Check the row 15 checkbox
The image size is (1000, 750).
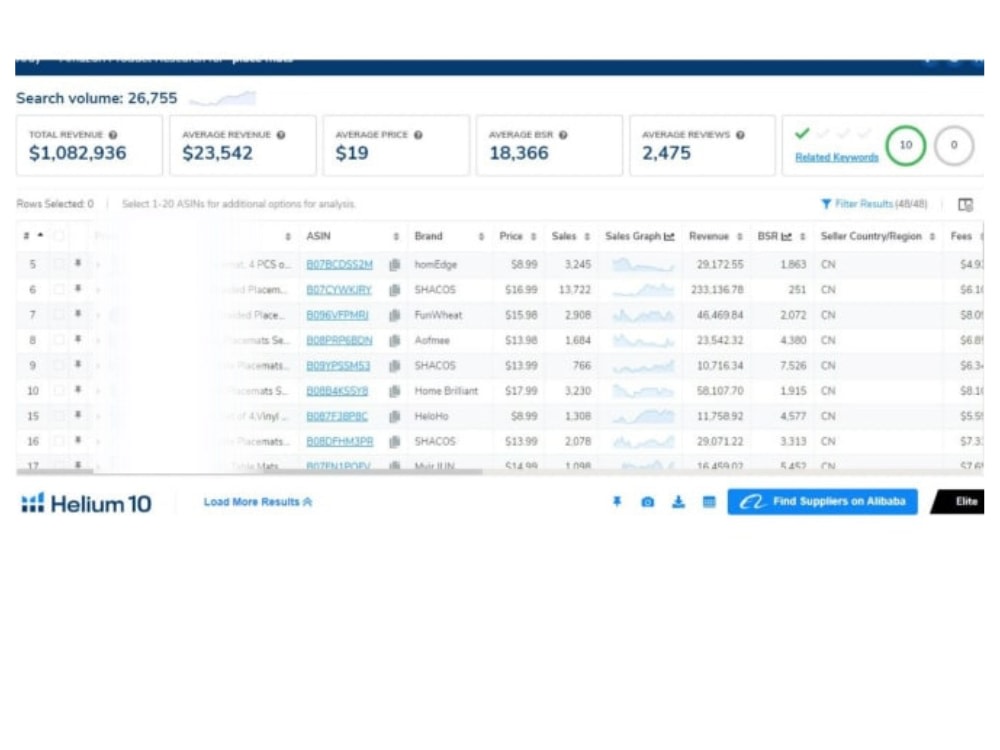coord(59,415)
